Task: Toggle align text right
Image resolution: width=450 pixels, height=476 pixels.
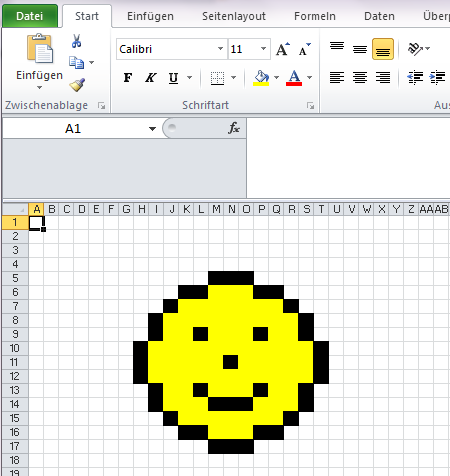Action: click(x=383, y=78)
